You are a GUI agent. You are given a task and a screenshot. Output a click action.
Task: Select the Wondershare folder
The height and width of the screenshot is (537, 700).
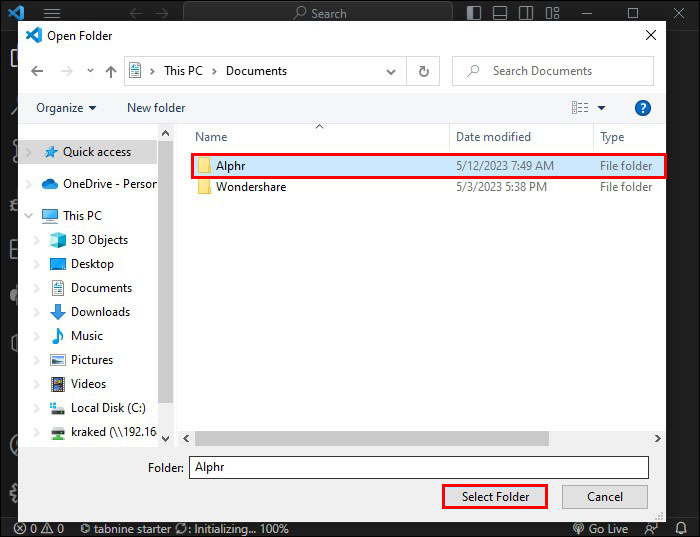coord(429,187)
